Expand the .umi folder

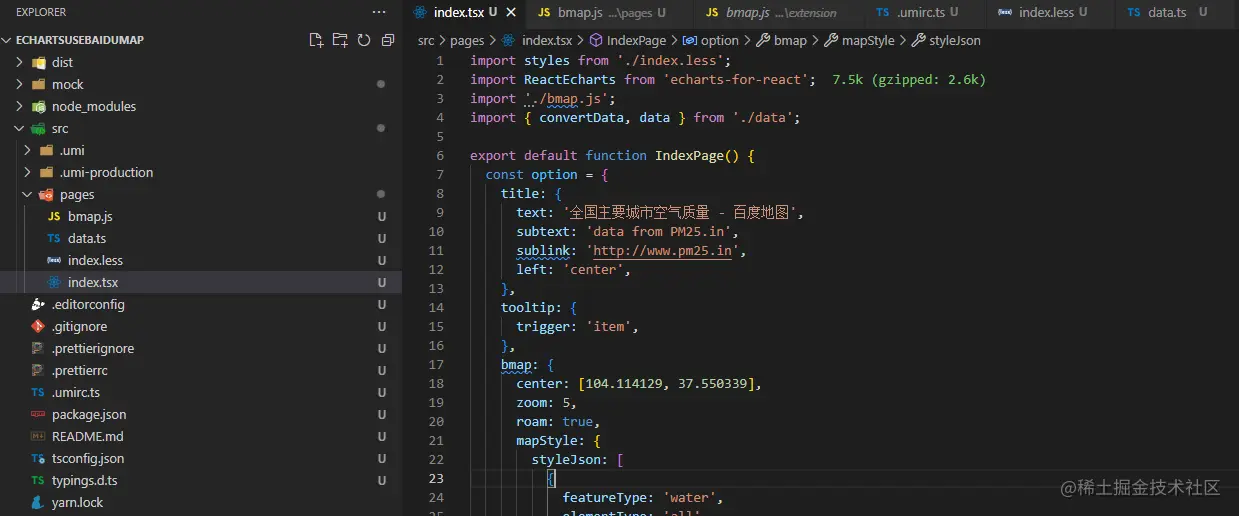tap(28, 150)
